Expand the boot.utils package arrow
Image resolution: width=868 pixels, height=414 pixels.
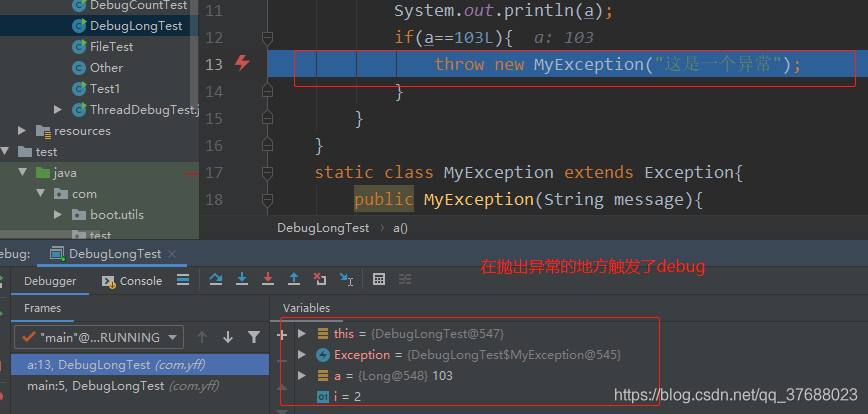point(58,215)
